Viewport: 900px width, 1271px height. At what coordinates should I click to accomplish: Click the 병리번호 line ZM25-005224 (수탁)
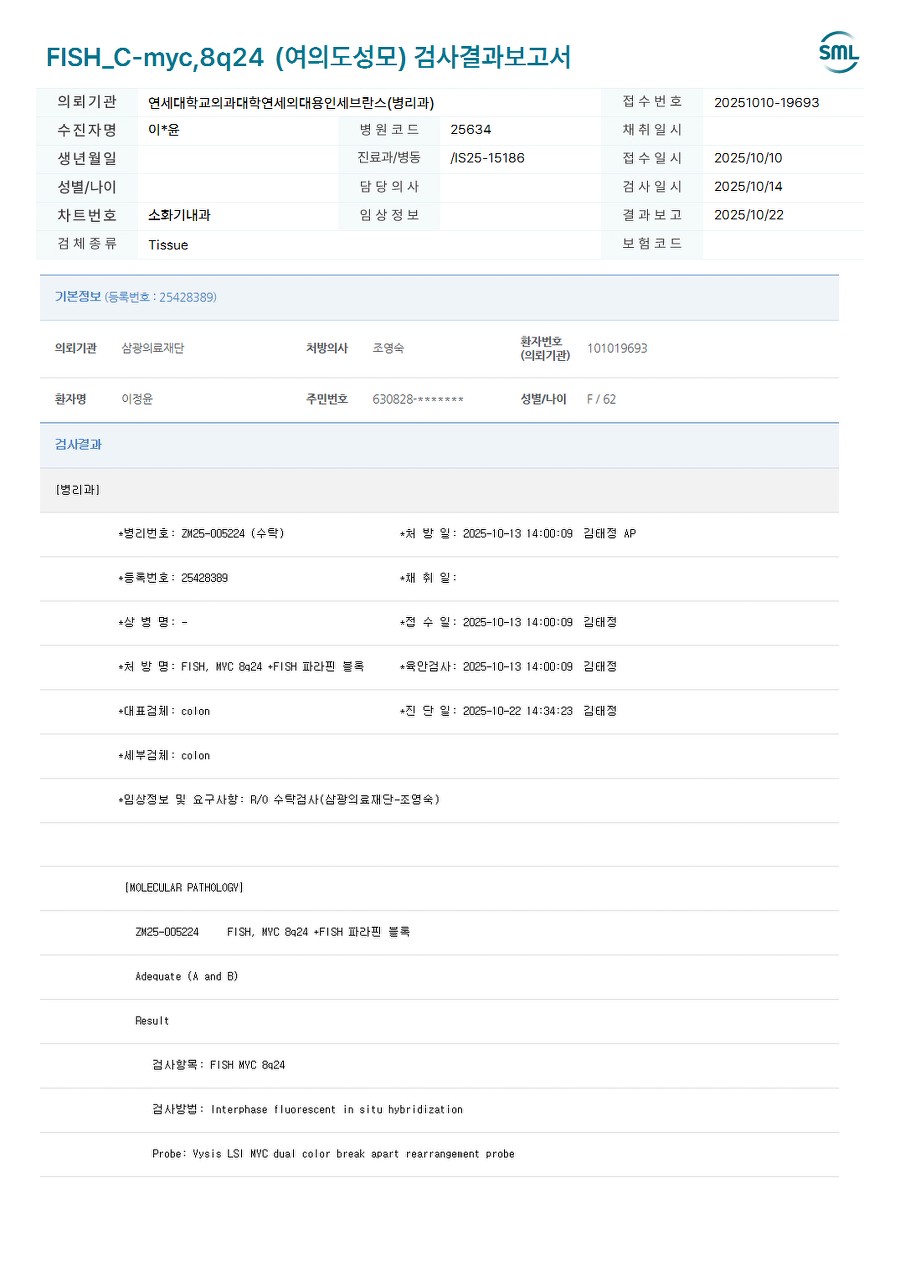coord(201,534)
